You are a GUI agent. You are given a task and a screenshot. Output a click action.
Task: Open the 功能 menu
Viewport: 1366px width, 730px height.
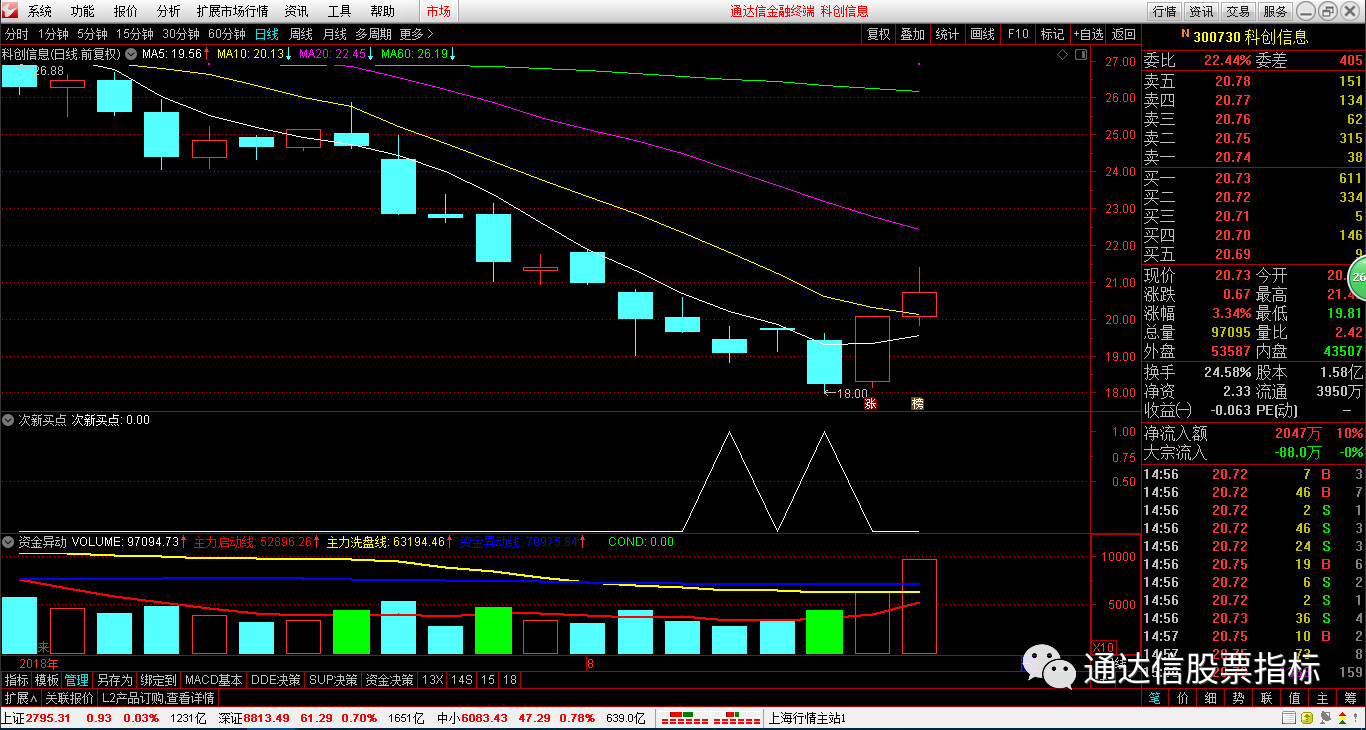click(x=83, y=11)
